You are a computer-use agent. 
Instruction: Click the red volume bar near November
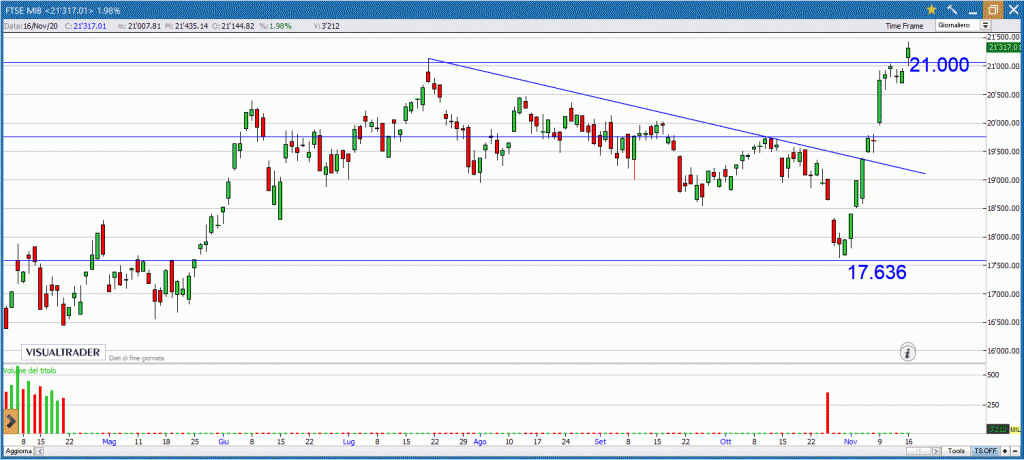[x=827, y=412]
